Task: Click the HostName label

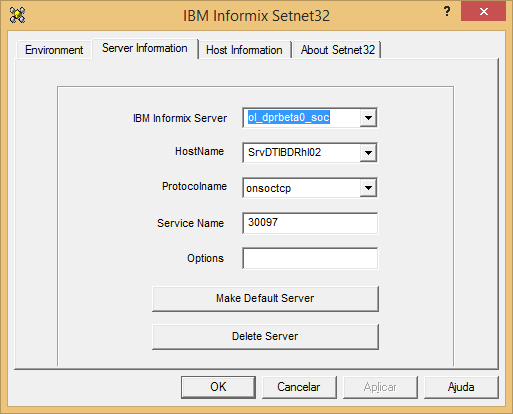Action: [x=199, y=151]
